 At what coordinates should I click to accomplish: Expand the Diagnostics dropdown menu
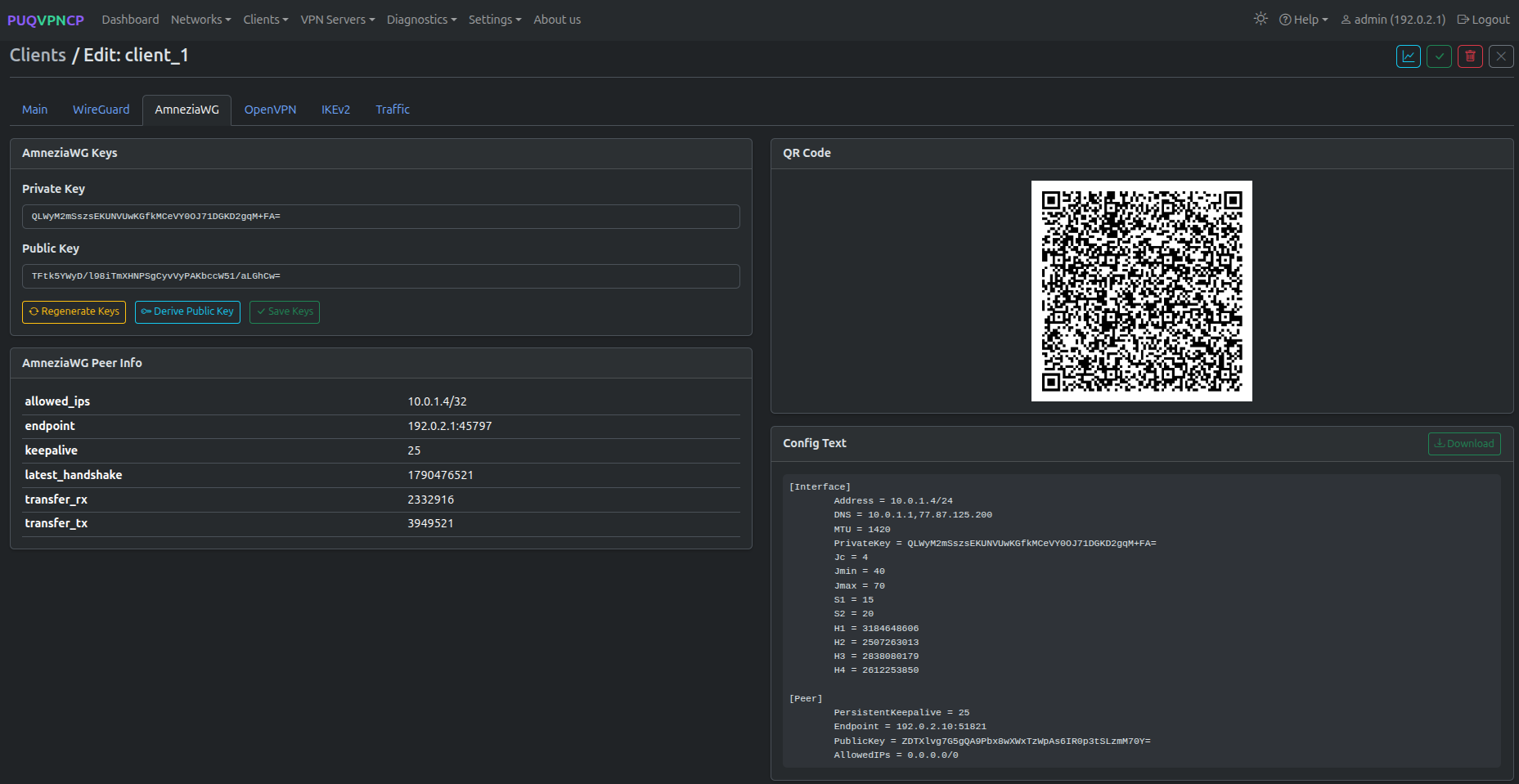(x=422, y=20)
